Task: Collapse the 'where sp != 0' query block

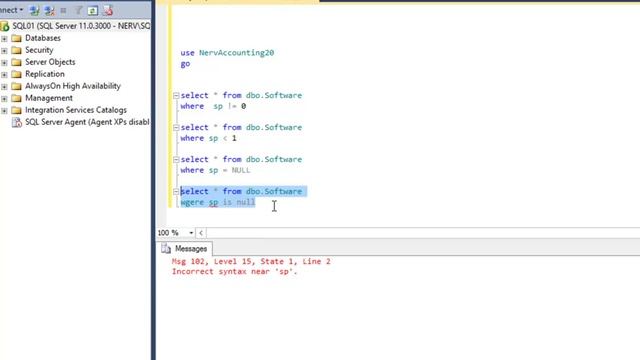Action: click(176, 96)
